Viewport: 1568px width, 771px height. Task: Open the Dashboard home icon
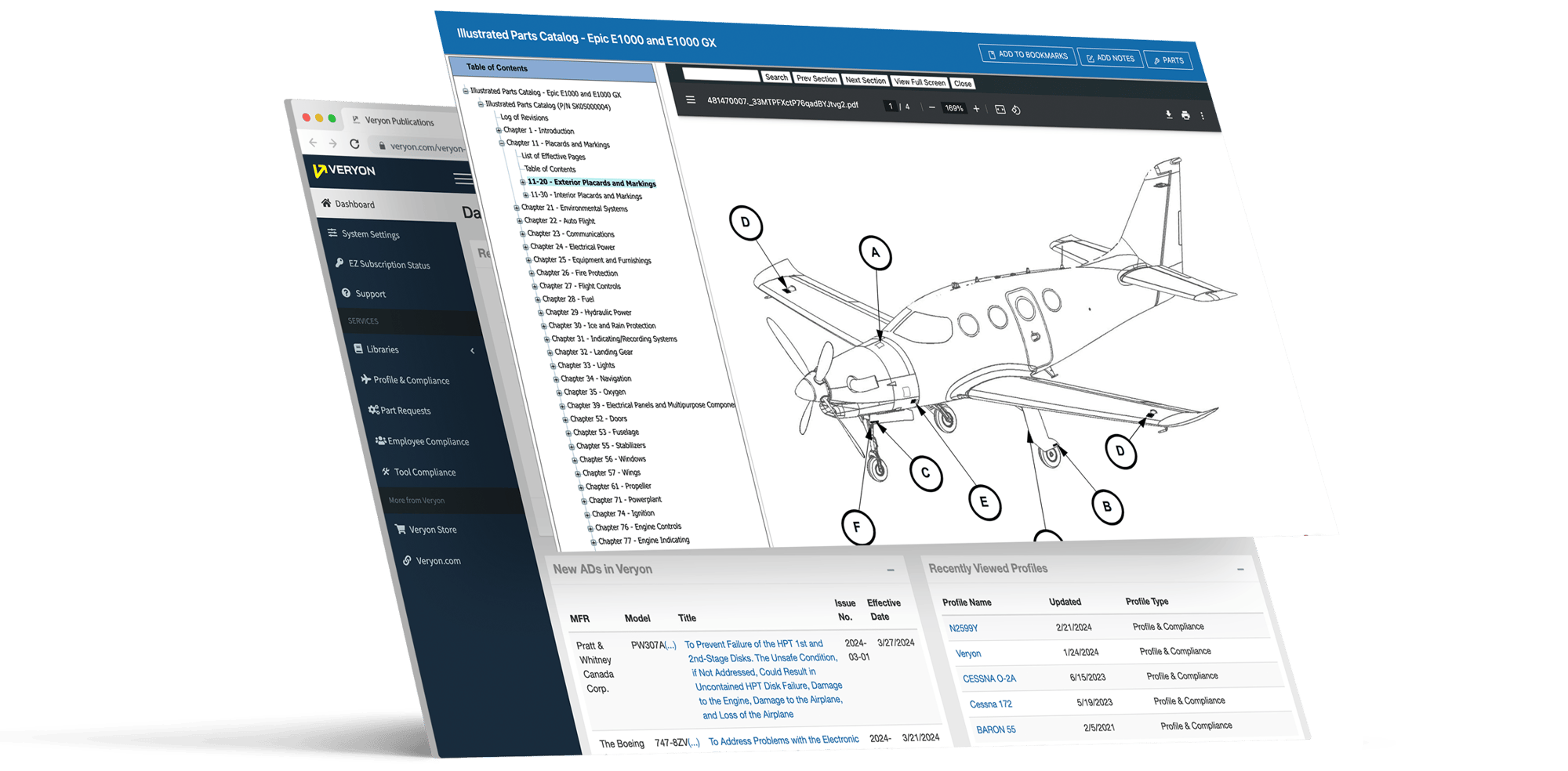pyautogui.click(x=326, y=202)
